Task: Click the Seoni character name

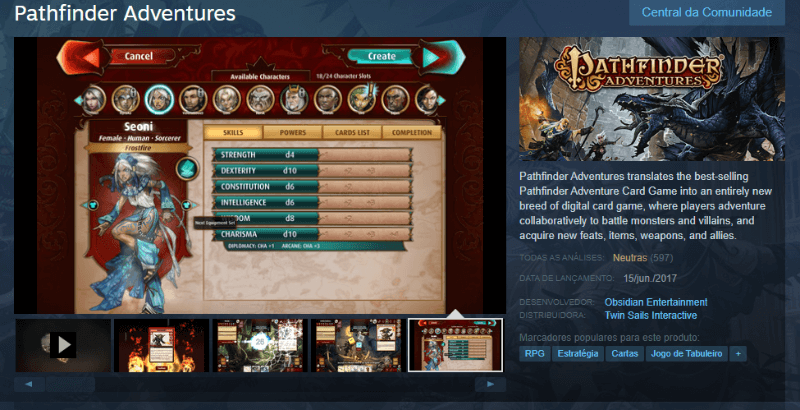Action: [136, 126]
